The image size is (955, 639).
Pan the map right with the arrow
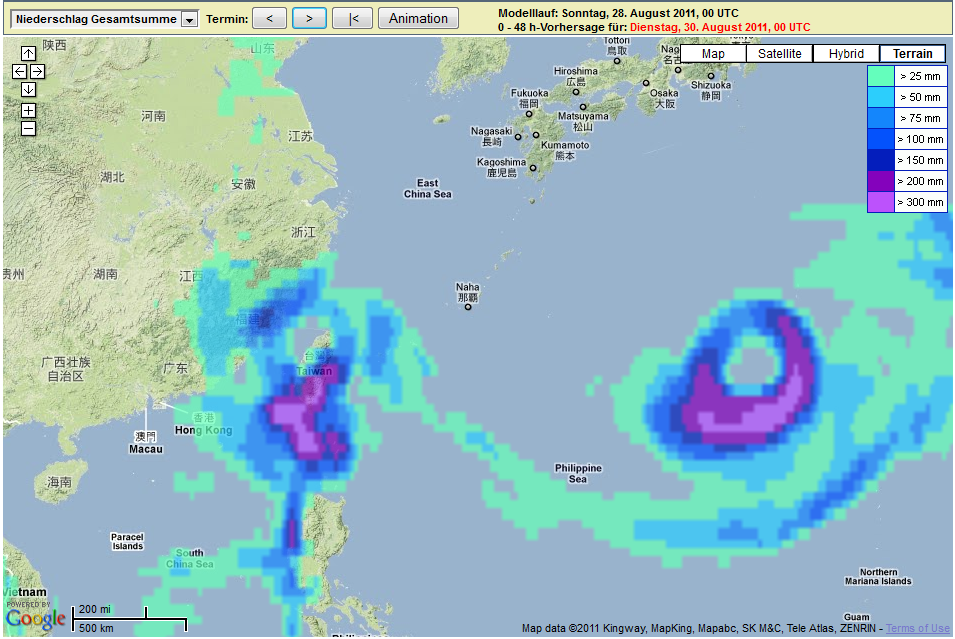tap(37, 71)
